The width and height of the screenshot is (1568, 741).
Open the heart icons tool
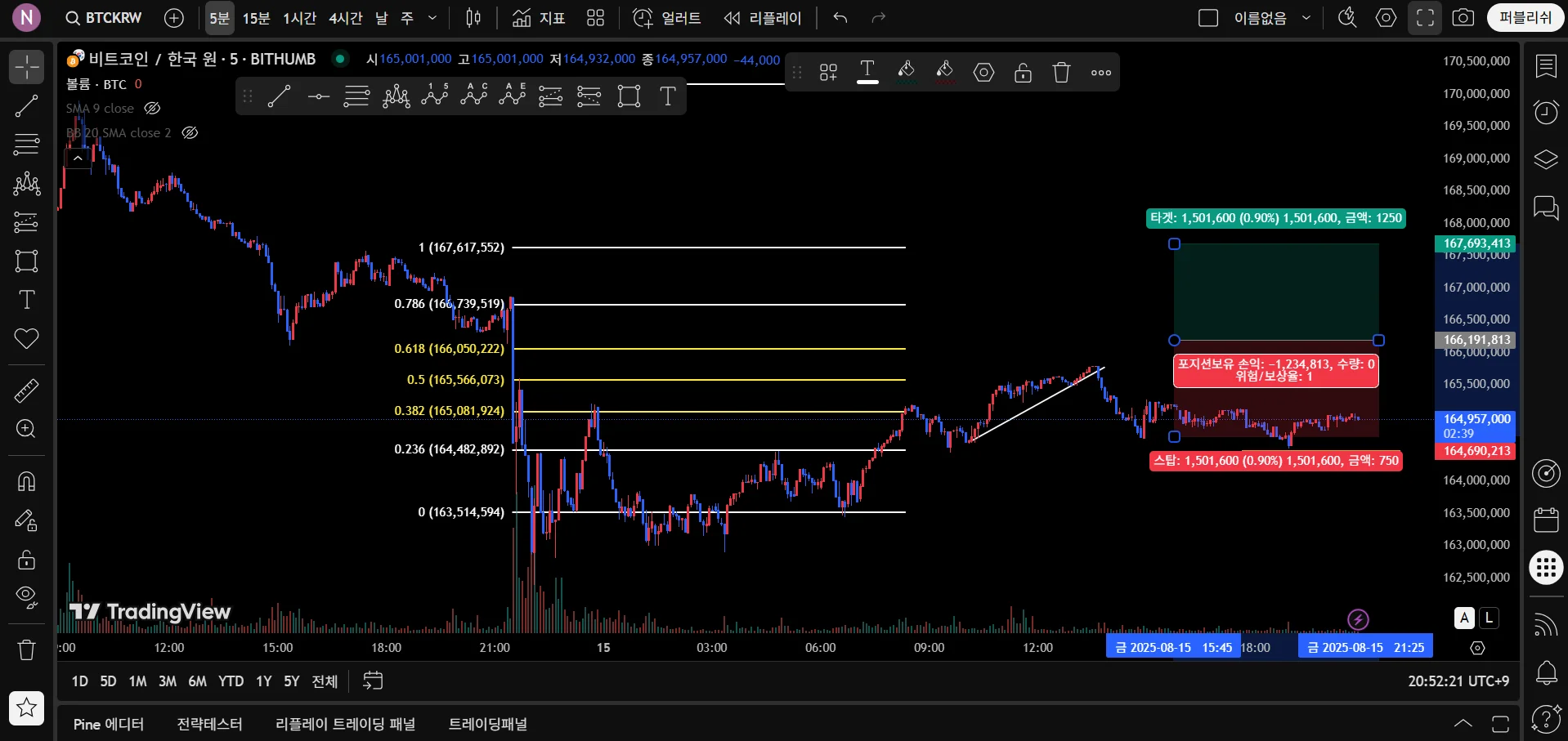pos(26,338)
